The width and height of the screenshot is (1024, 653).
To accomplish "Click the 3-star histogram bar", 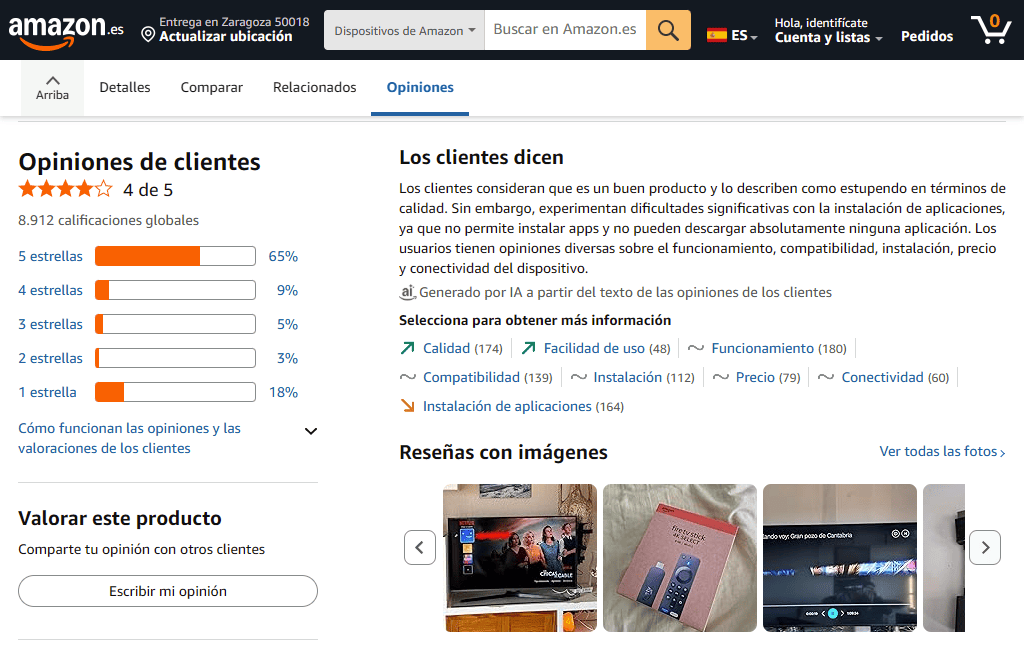I will coord(175,324).
